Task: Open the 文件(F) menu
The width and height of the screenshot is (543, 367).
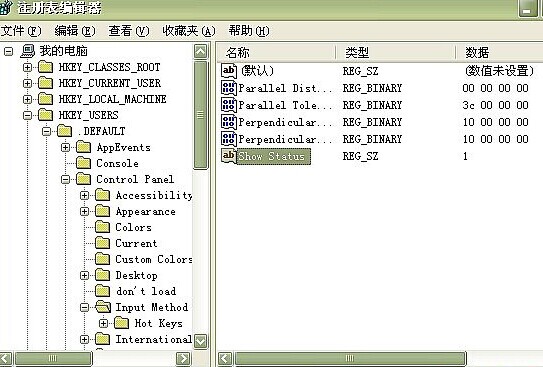Action: 21,31
